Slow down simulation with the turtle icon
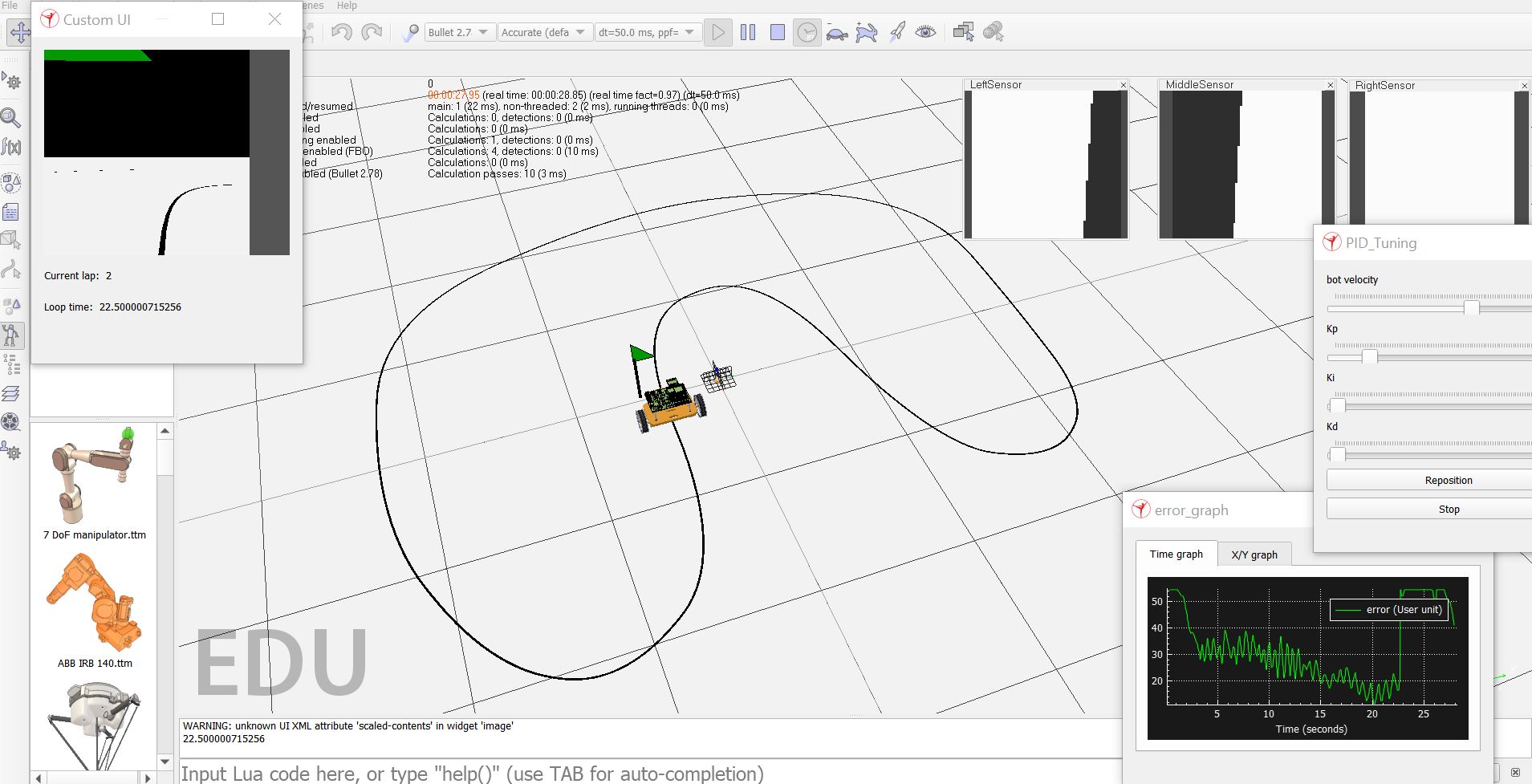The width and height of the screenshot is (1532, 784). (x=837, y=33)
